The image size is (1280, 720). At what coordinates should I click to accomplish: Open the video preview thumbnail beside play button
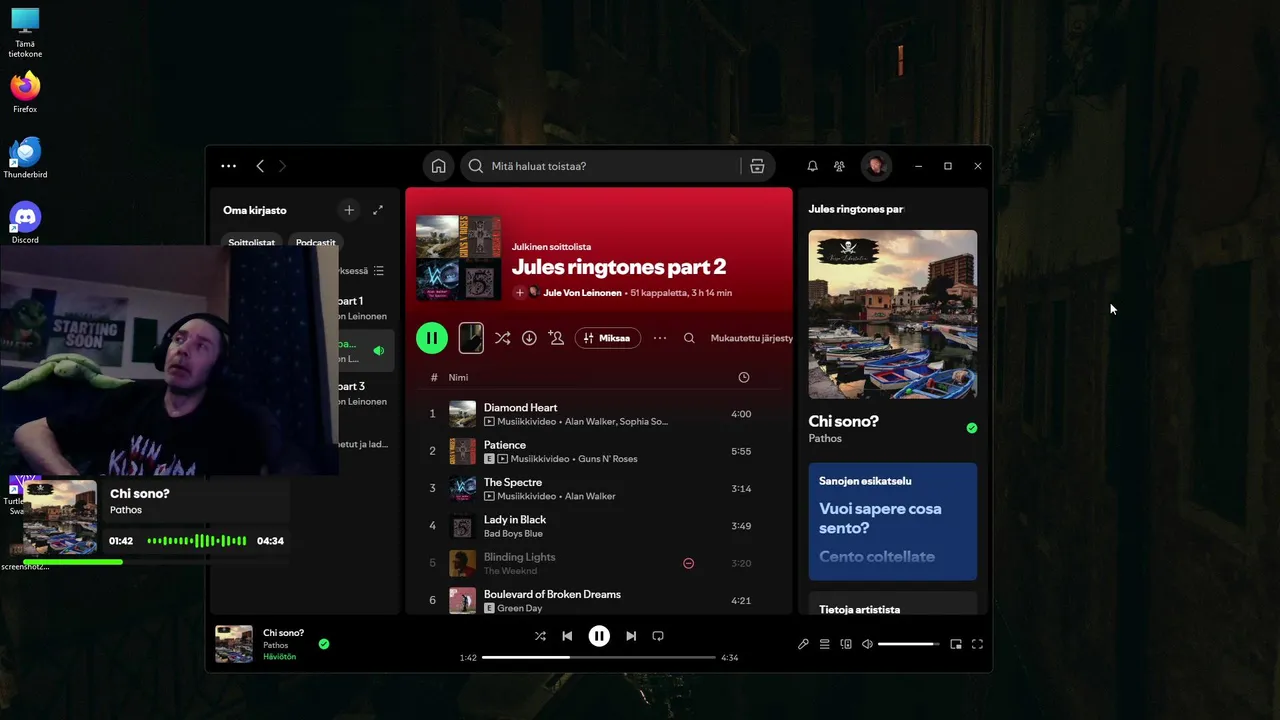point(471,338)
